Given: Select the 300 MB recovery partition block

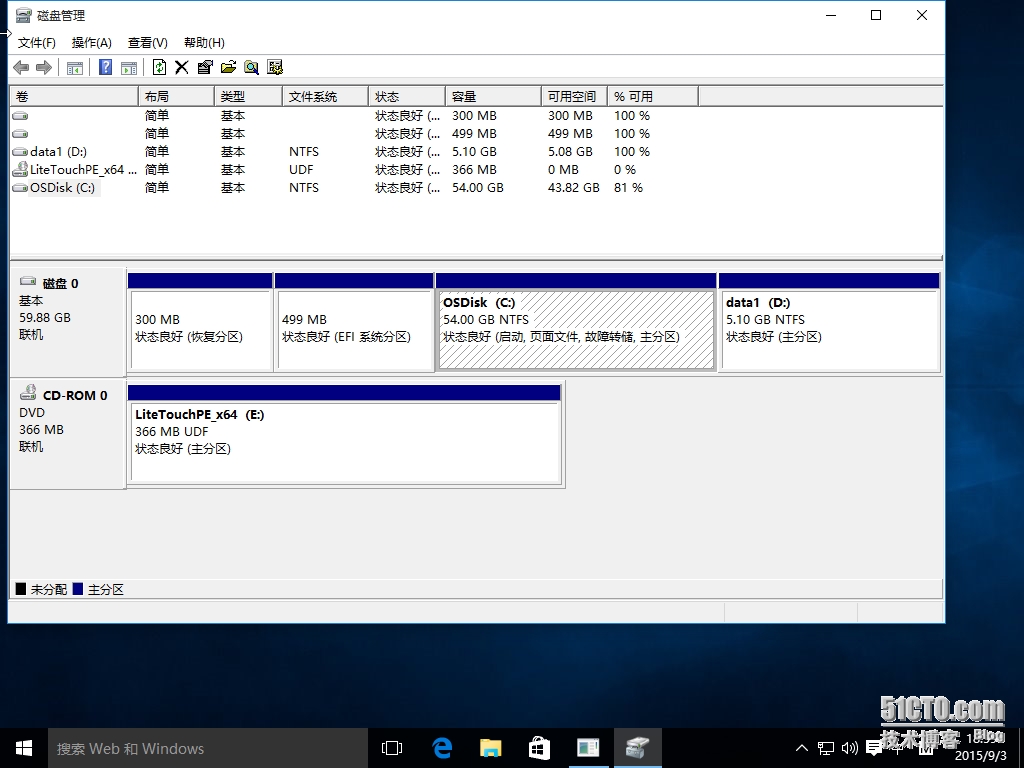Looking at the screenshot, I should point(200,330).
